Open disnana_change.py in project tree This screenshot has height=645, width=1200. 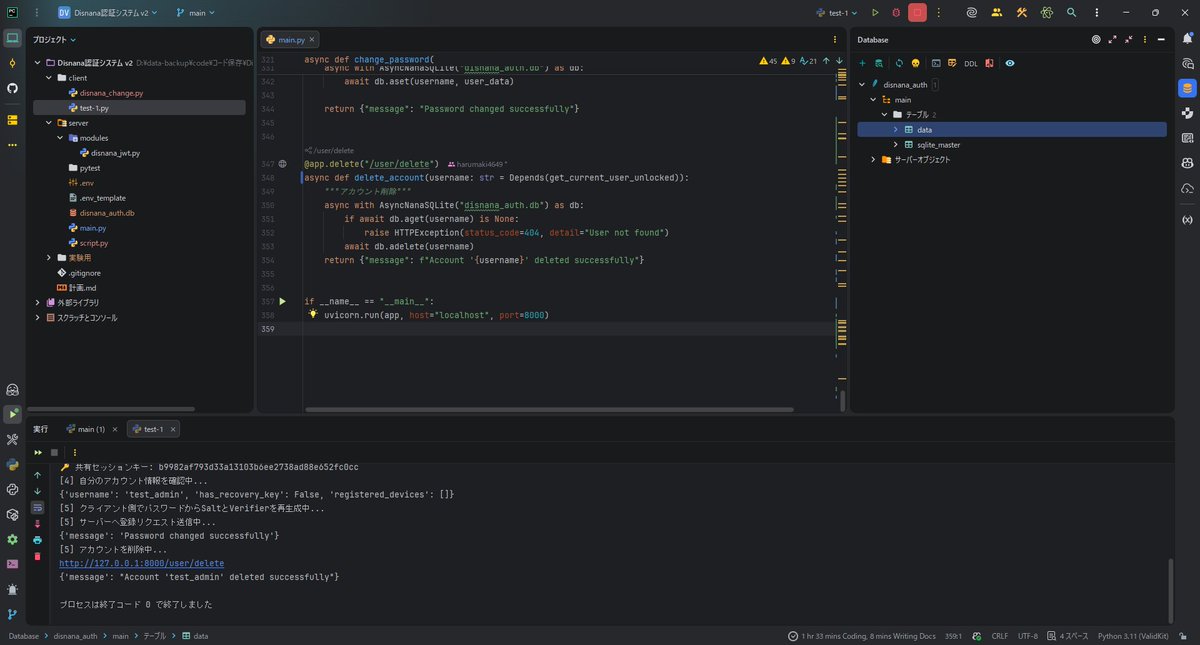click(x=111, y=92)
